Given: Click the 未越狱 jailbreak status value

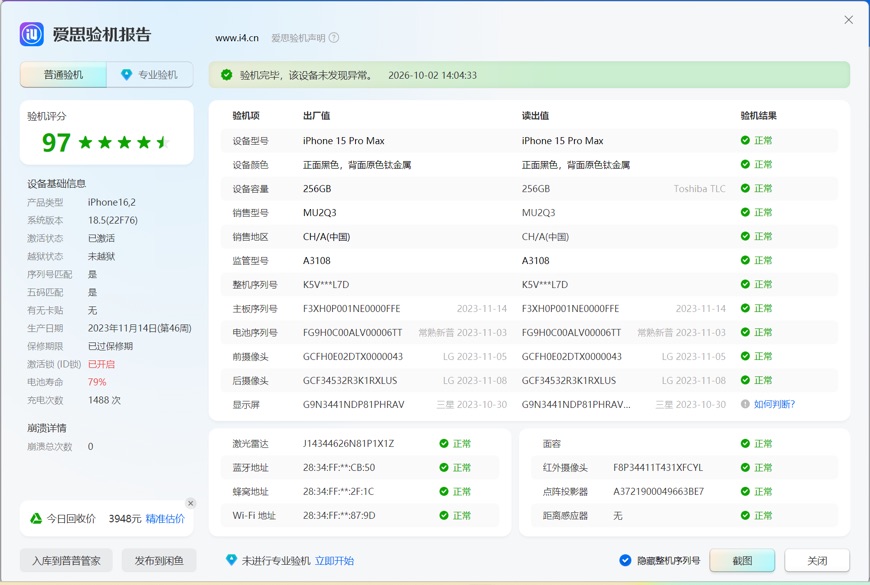Looking at the screenshot, I should (x=101, y=256).
